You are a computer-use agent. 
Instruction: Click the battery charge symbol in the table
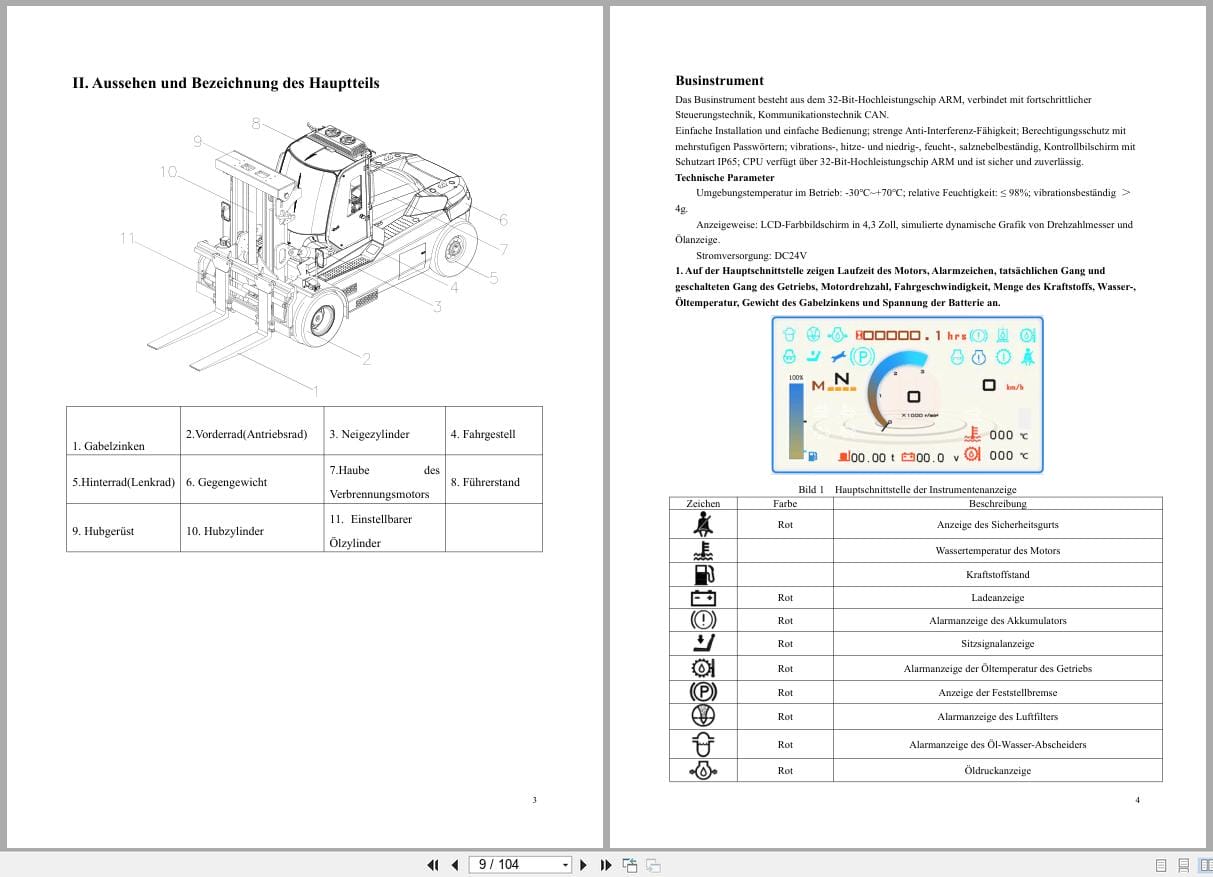click(x=702, y=597)
